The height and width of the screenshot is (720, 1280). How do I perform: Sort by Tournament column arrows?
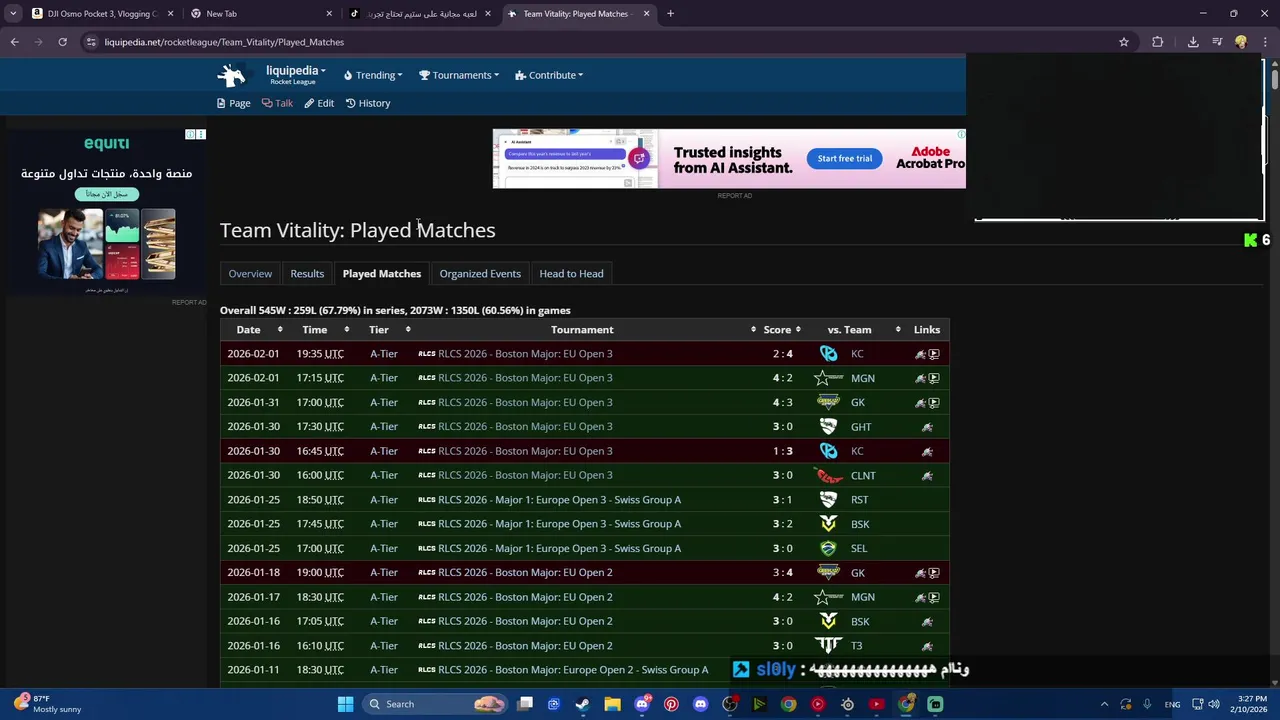click(753, 330)
